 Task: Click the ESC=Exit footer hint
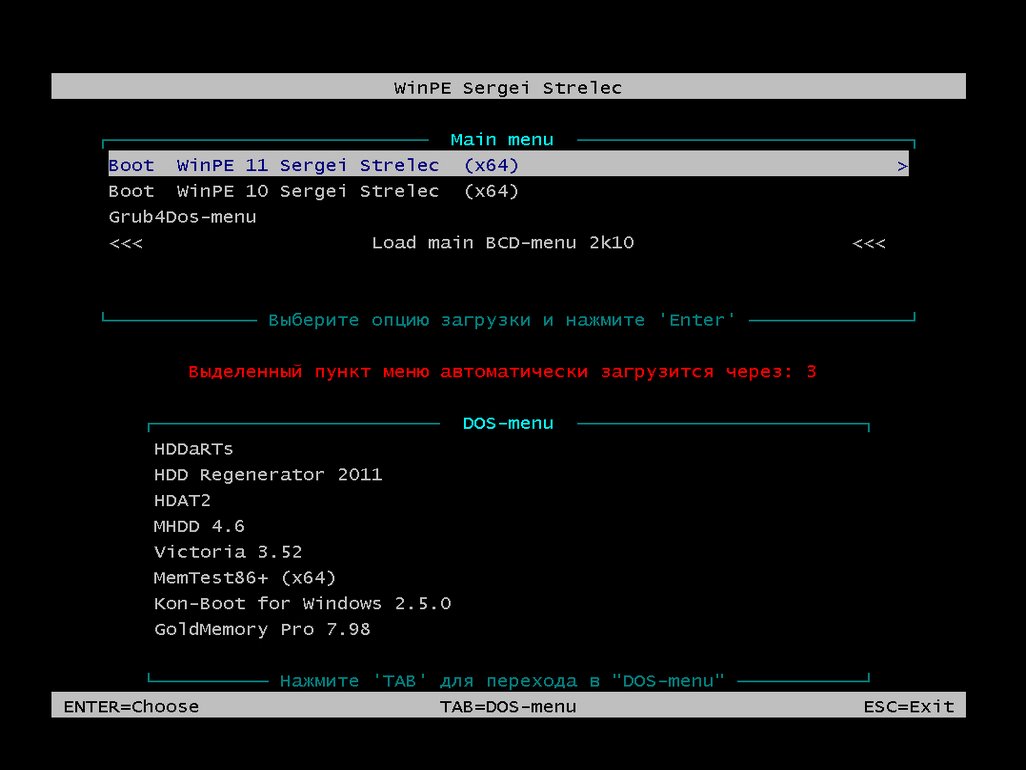coord(909,707)
